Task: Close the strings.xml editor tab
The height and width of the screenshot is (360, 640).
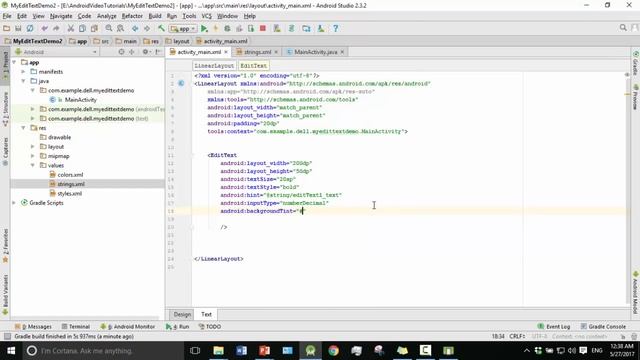Action: (x=276, y=52)
